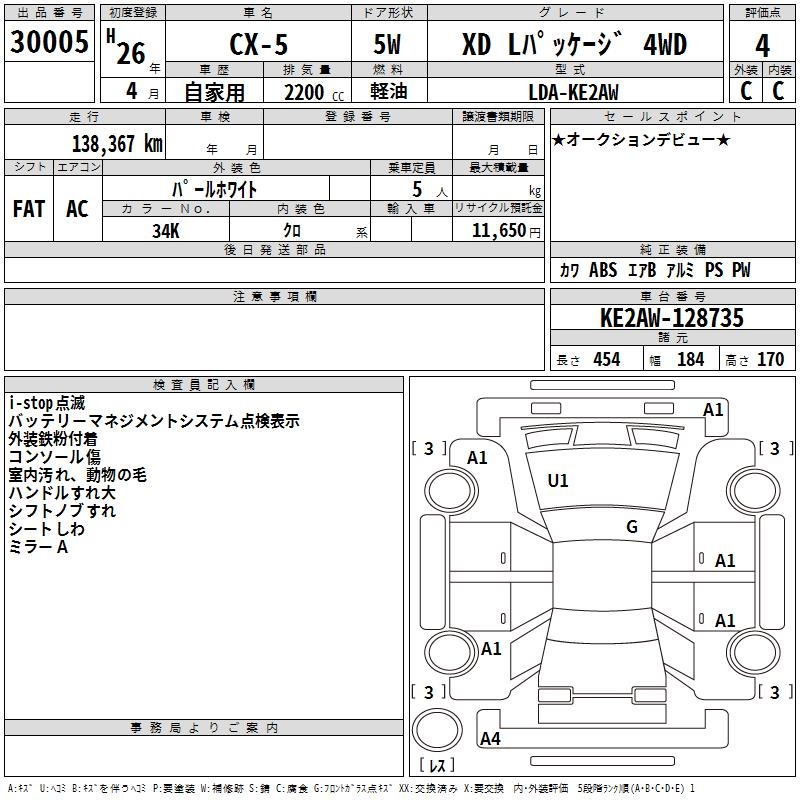Viewport: 800px width, 800px height.
Task: Click the PS equipment entry
Action: tap(714, 270)
